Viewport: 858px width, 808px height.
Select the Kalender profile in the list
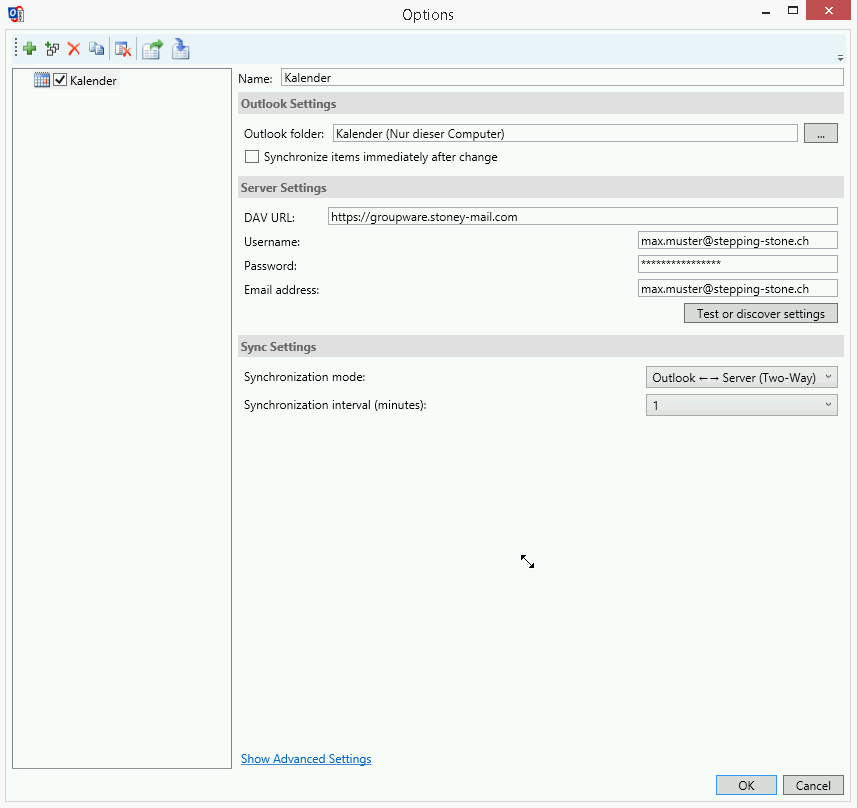pyautogui.click(x=93, y=81)
